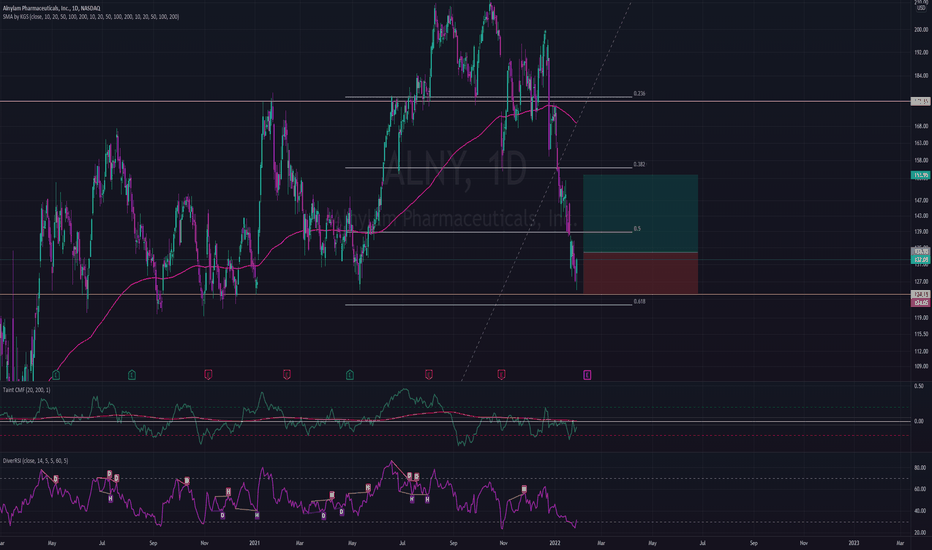Open the purple upcoming earnings marker
The height and width of the screenshot is (550, 932).
click(587, 375)
